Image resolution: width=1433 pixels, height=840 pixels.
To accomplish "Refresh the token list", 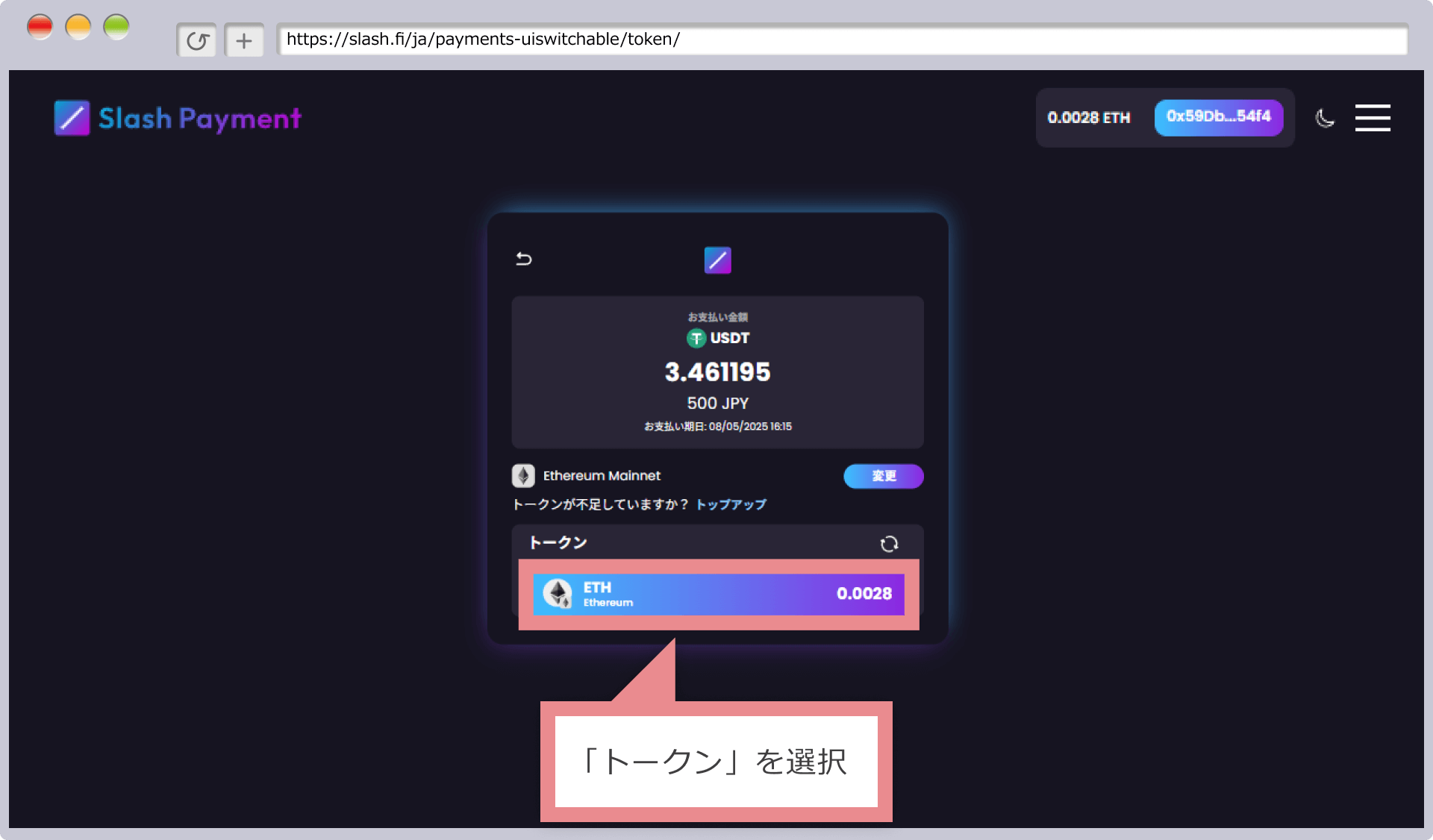I will tap(889, 544).
